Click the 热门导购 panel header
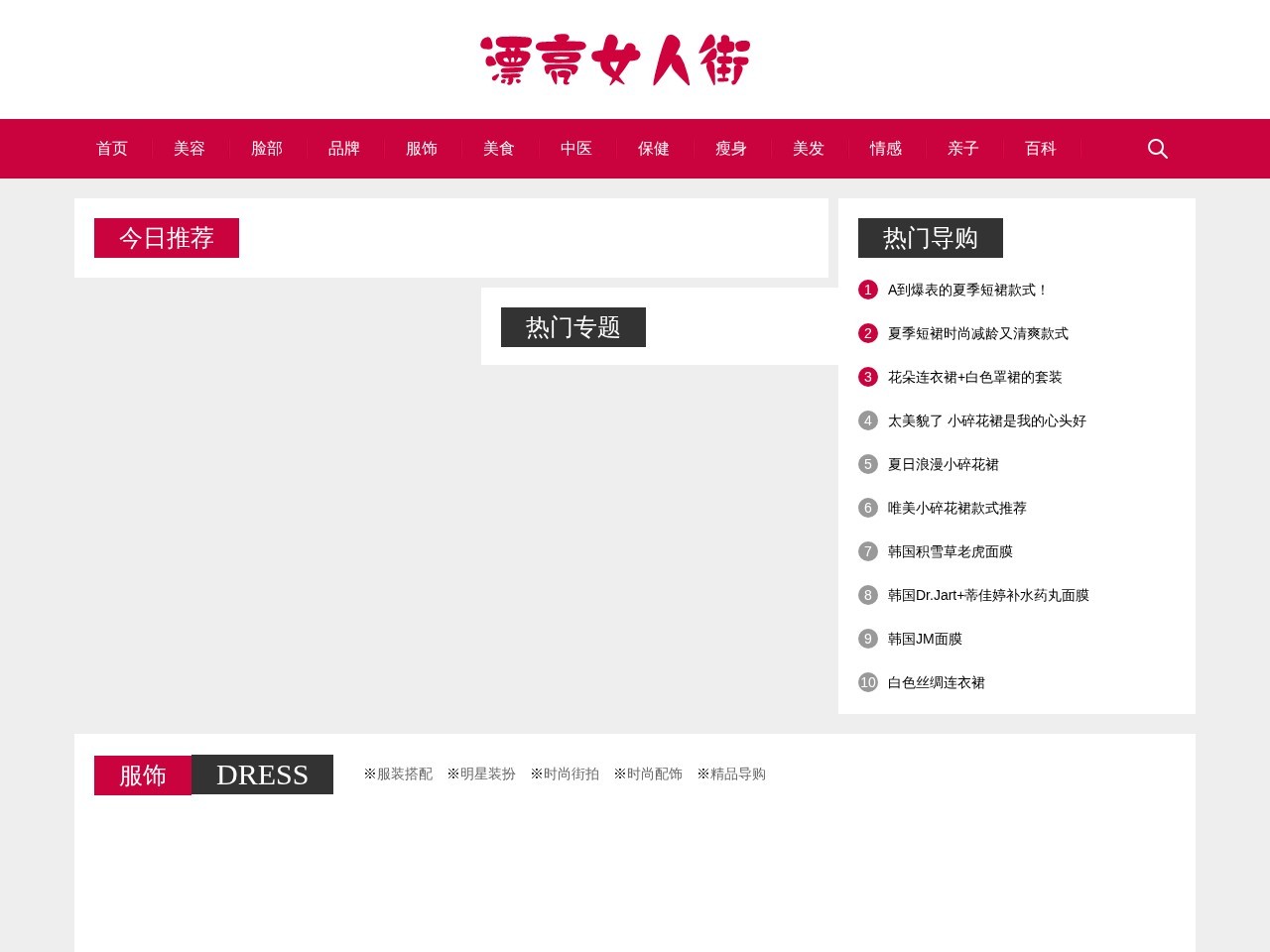The height and width of the screenshot is (952, 1270). (x=931, y=238)
